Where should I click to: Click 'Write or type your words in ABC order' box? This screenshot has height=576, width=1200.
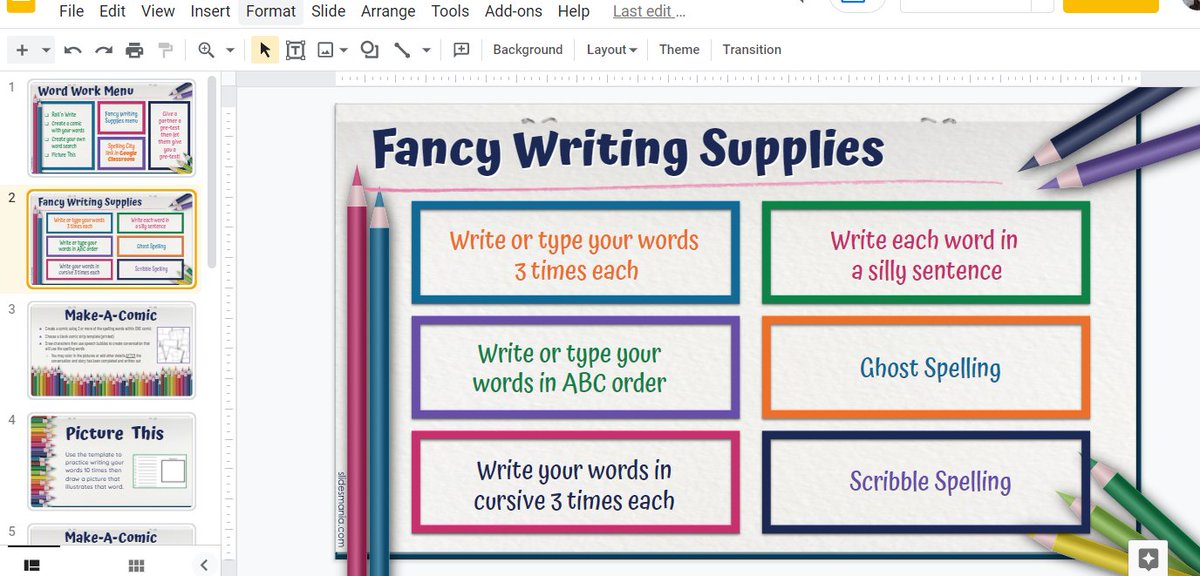(x=575, y=367)
